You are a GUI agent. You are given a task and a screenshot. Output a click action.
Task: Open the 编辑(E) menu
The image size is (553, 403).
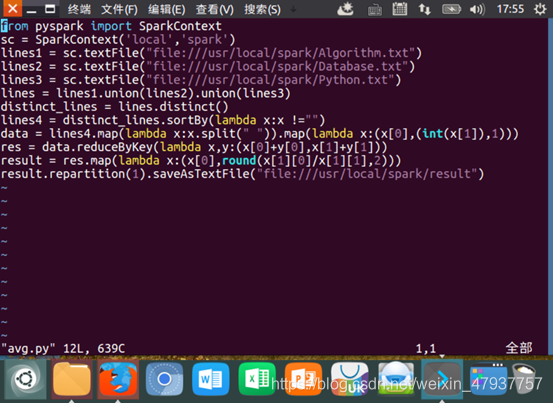point(166,9)
